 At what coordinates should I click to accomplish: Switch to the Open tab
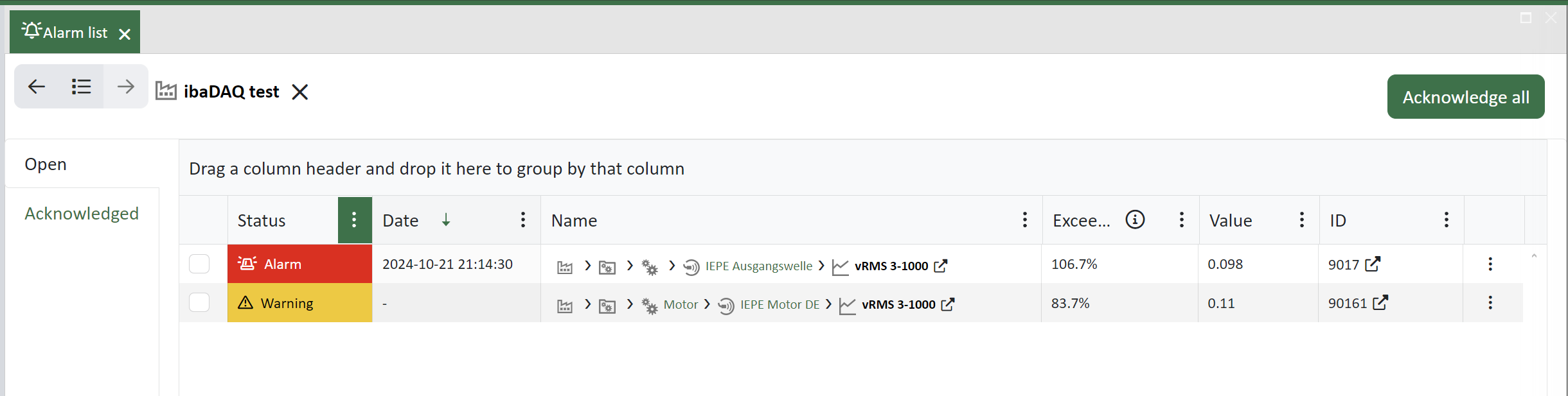(x=46, y=164)
